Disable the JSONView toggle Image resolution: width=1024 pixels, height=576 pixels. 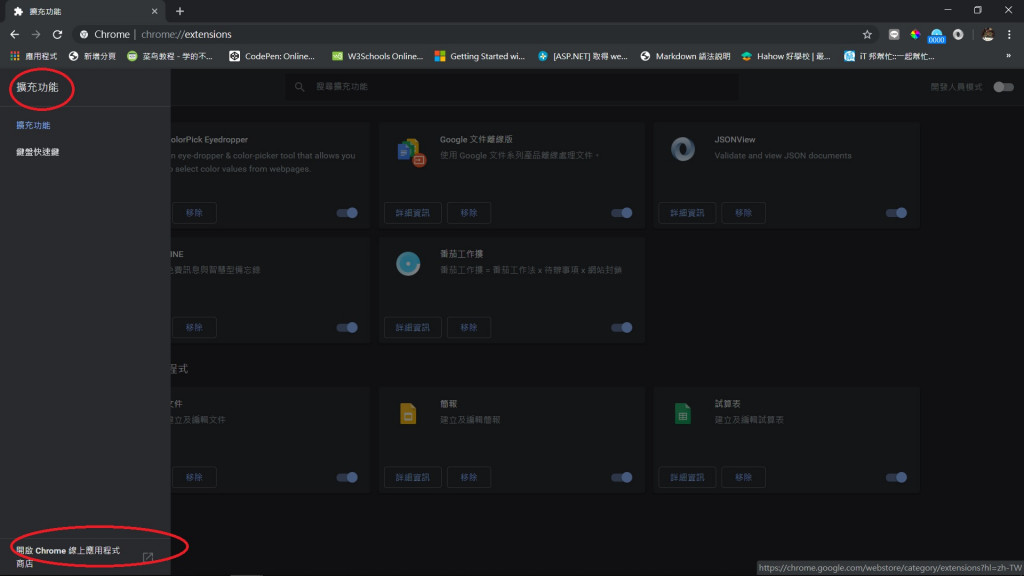(896, 213)
